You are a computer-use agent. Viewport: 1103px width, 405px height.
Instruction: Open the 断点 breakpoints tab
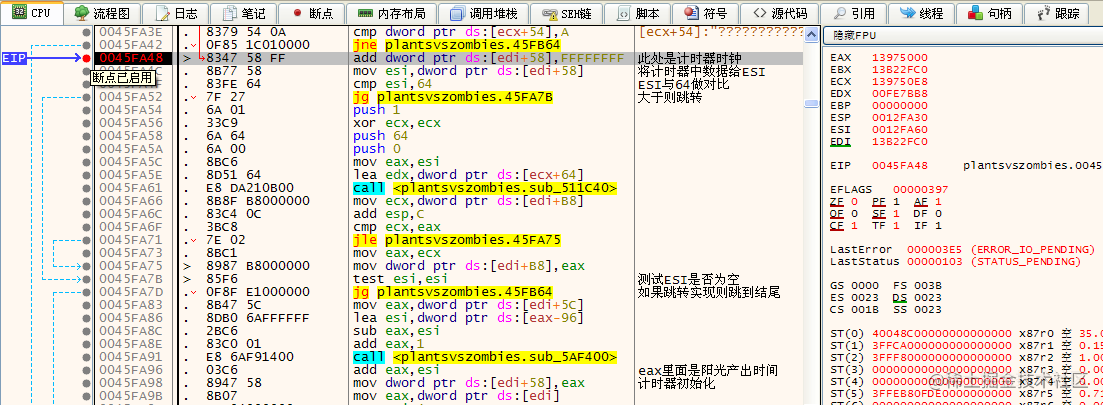[312, 13]
